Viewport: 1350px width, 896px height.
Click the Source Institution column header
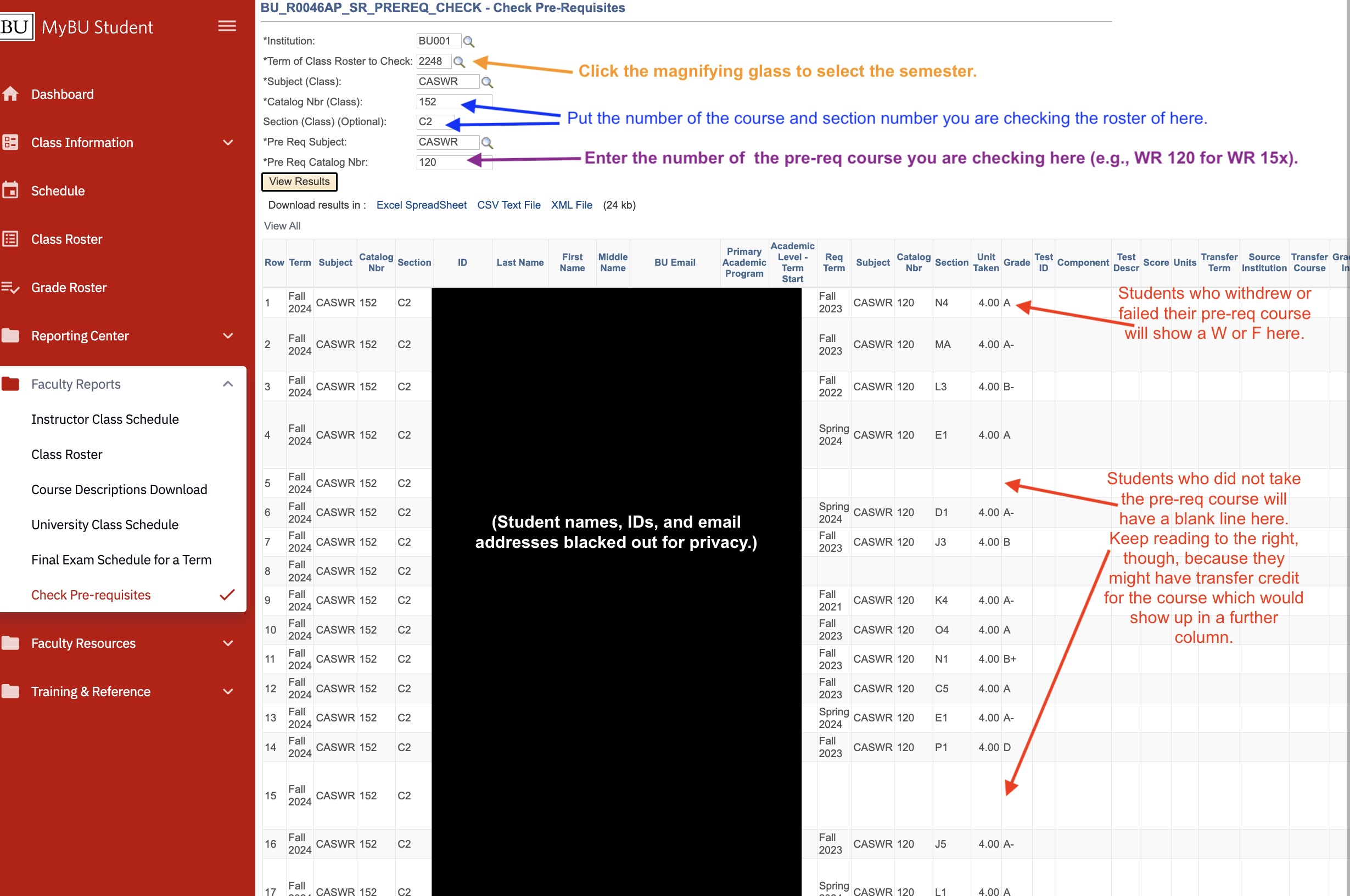[x=1264, y=262]
